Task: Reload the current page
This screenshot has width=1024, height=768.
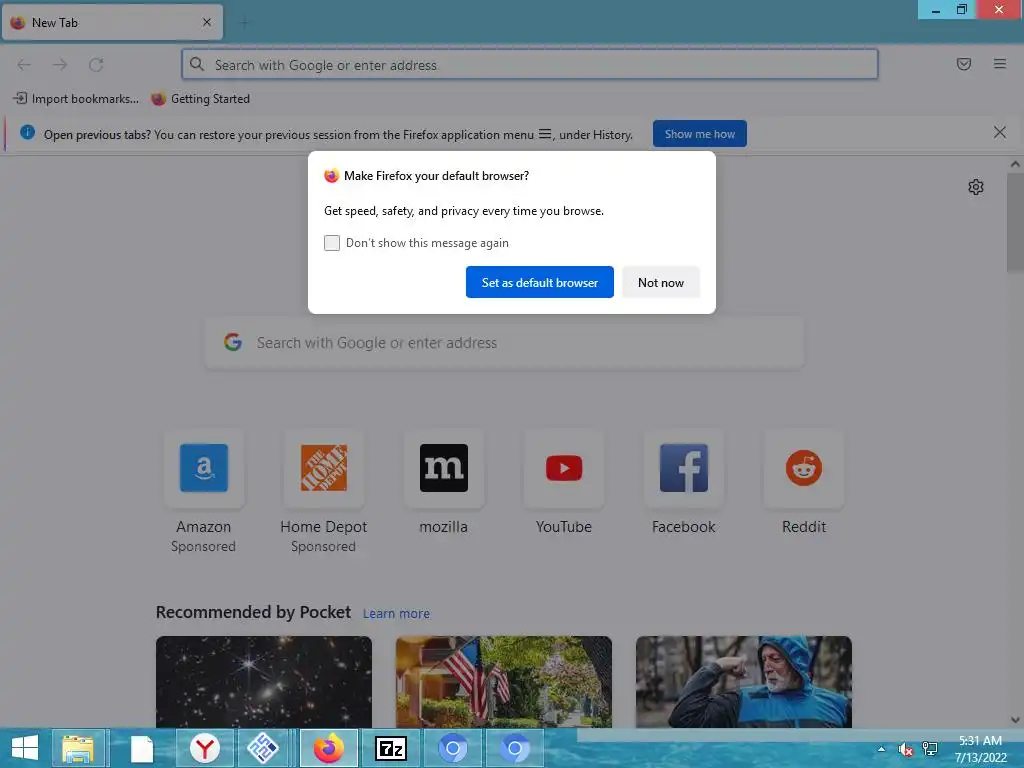Action: click(x=96, y=65)
